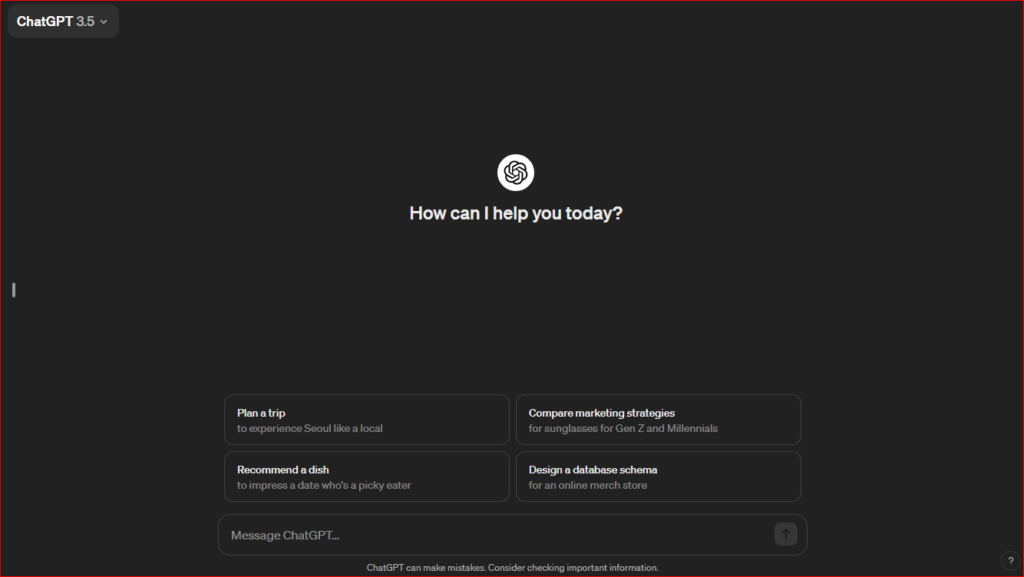Select the 'Compare marketing strategies' suggestion card

click(x=658, y=420)
